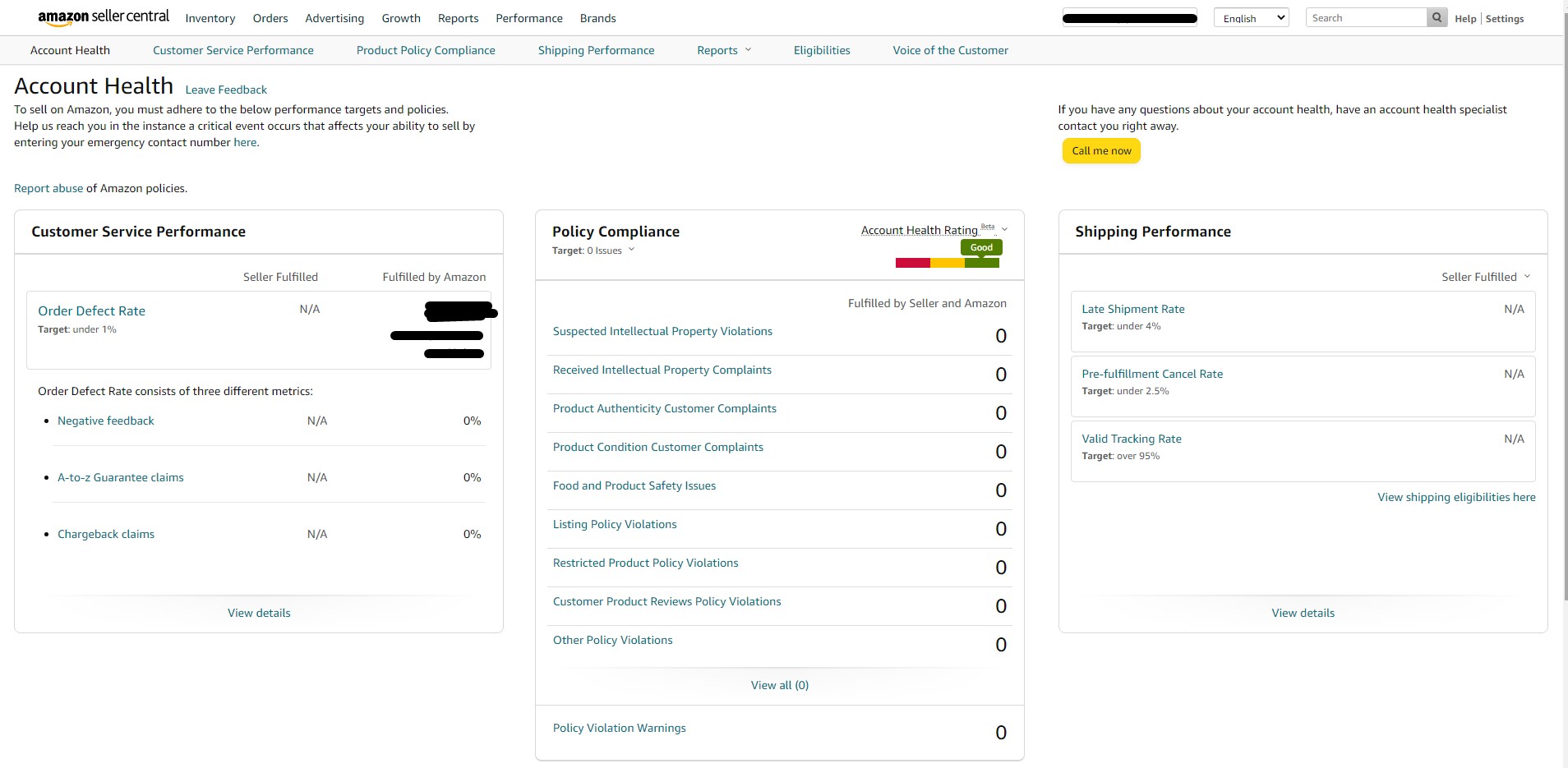This screenshot has width=1568, height=768.
Task: Open the English language dropdown
Action: (1250, 18)
